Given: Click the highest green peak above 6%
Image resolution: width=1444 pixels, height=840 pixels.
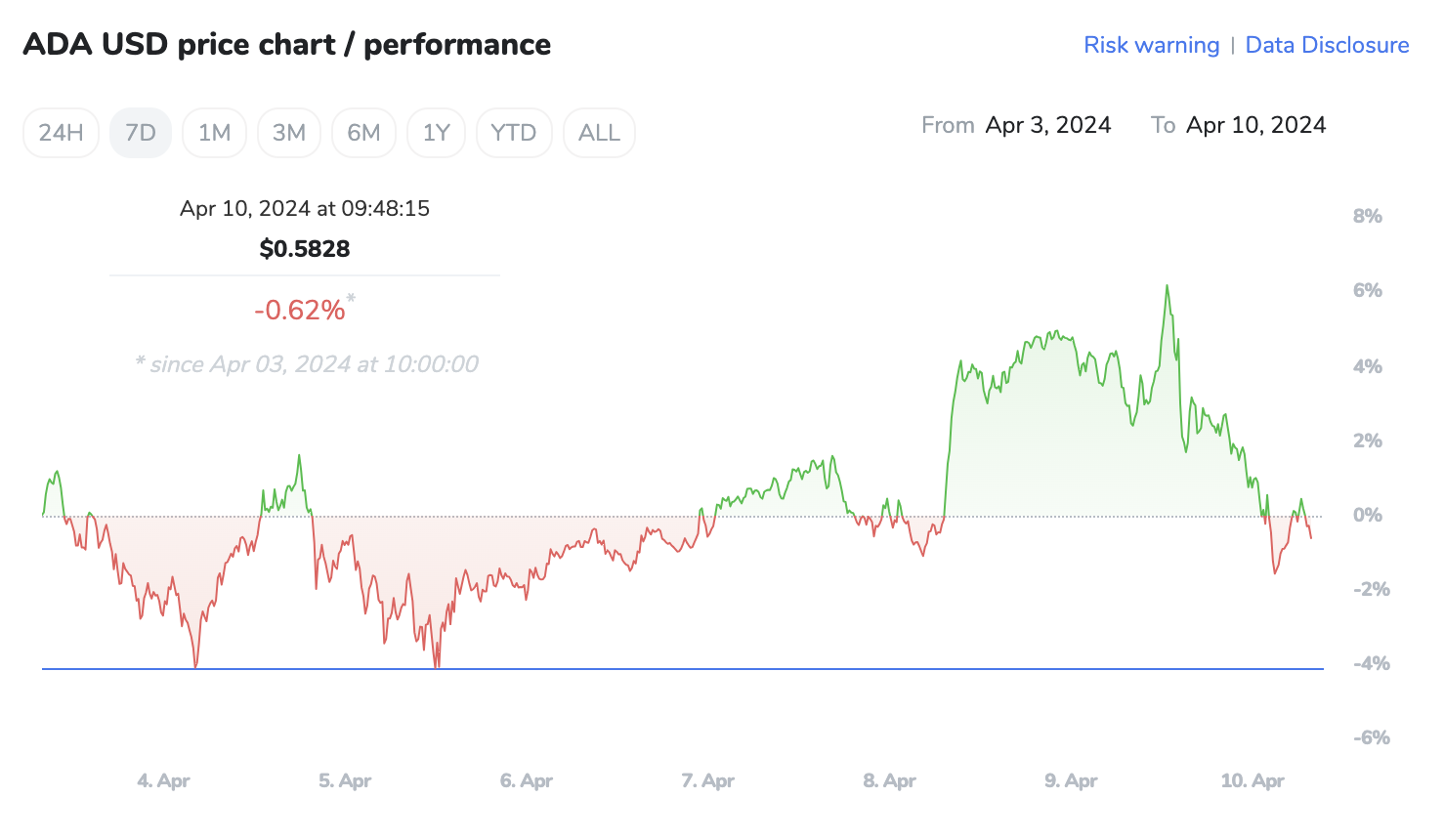Looking at the screenshot, I should (1167, 287).
